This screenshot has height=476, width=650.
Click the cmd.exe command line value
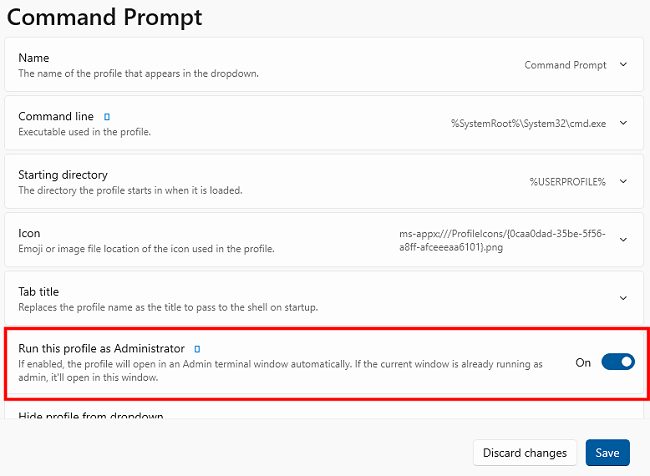(529, 124)
